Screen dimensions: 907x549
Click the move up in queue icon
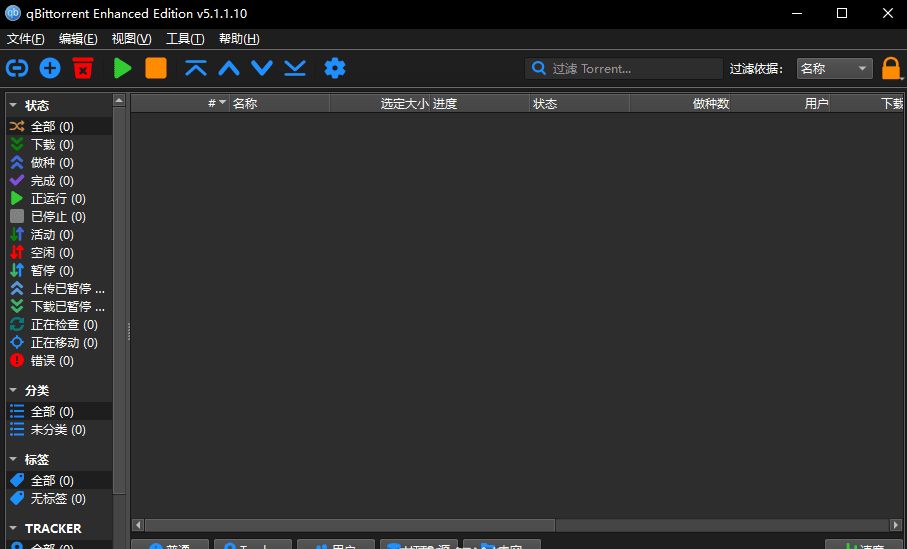(x=229, y=69)
